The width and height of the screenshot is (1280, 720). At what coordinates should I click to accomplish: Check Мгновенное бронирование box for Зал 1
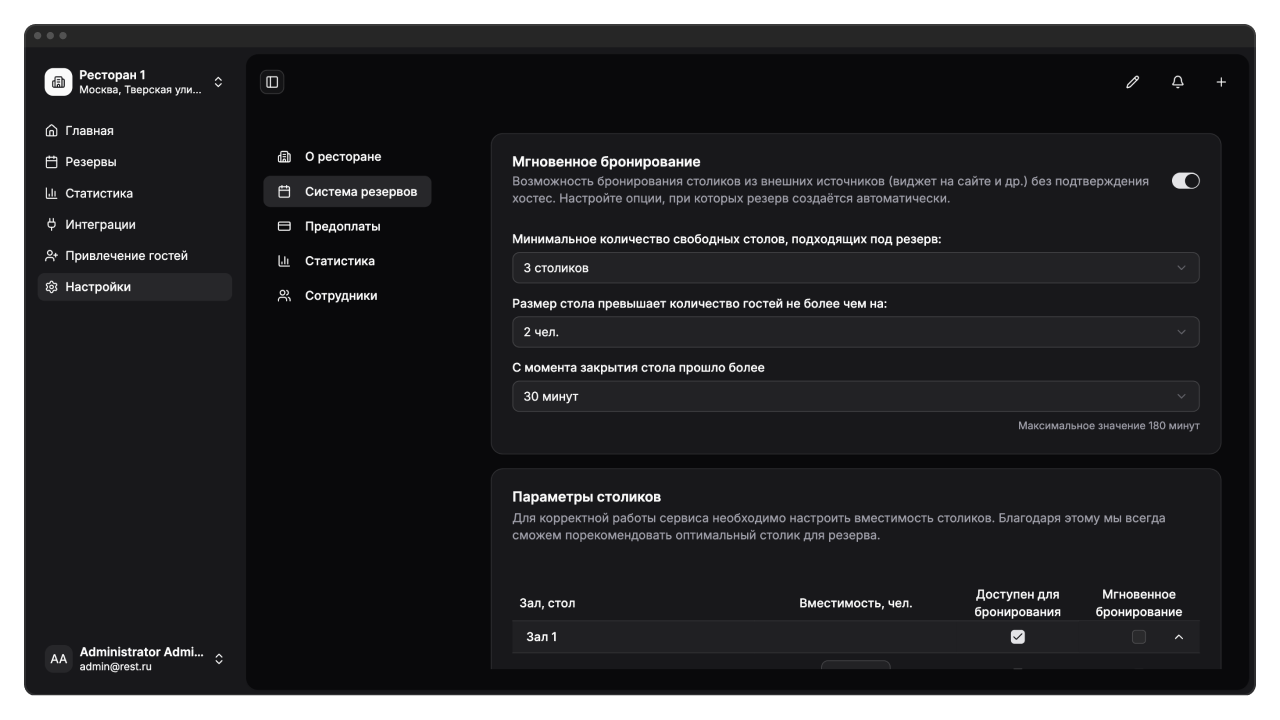[x=1138, y=637]
